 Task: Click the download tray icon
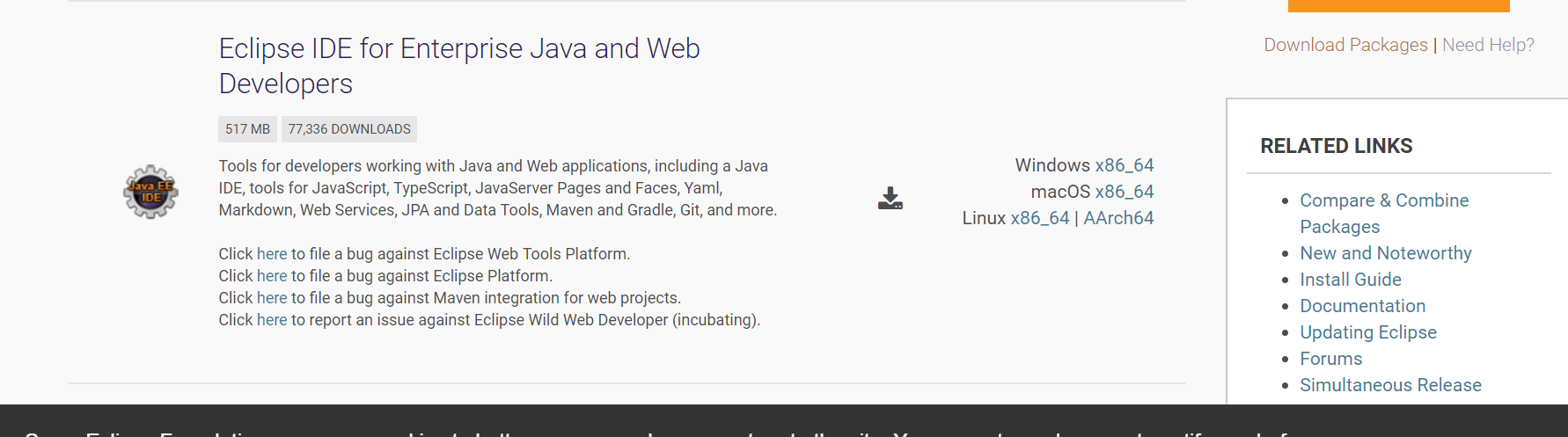tap(890, 198)
